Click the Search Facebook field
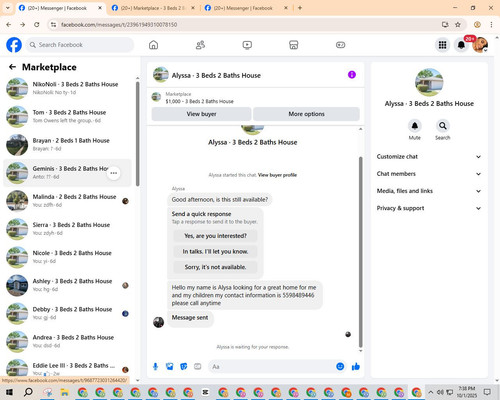 pyautogui.click(x=80, y=45)
